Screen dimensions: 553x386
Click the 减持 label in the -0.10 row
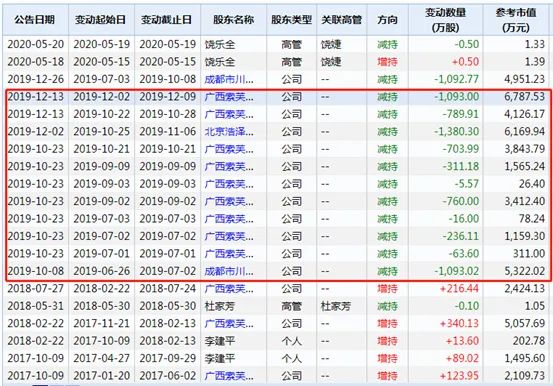[x=388, y=306]
